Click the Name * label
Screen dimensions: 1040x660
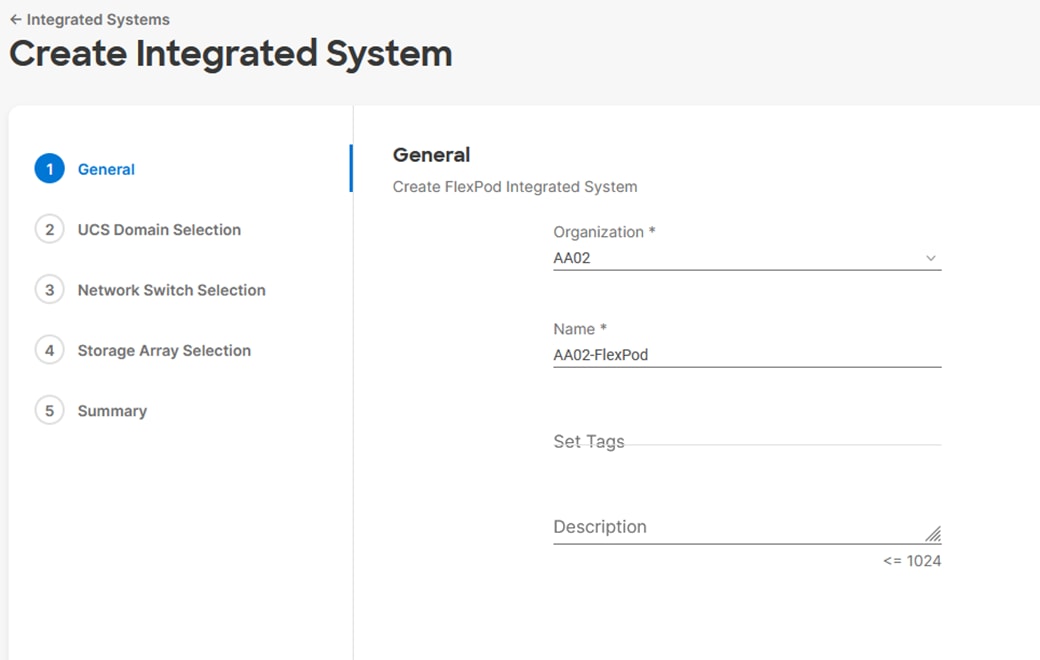(580, 329)
